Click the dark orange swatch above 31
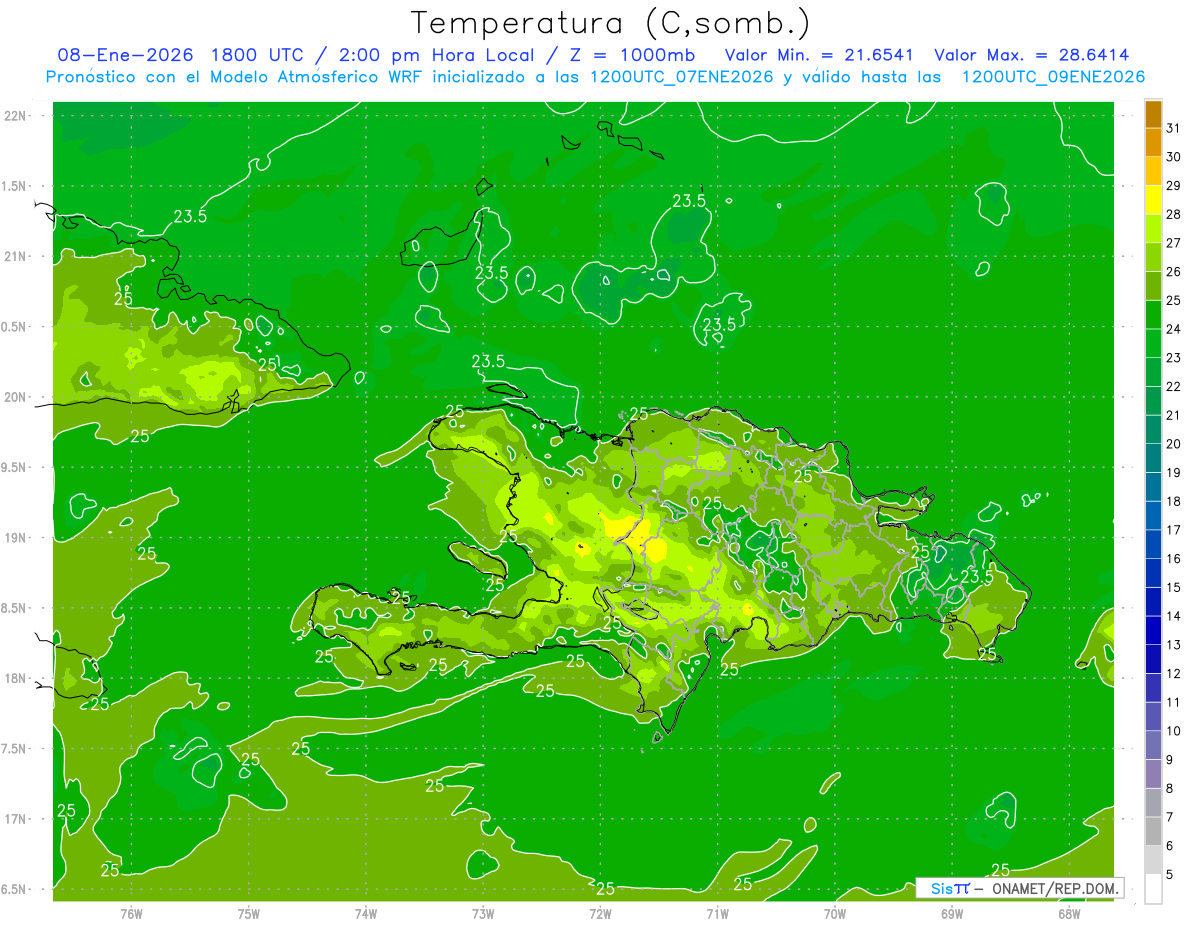 [x=1153, y=114]
